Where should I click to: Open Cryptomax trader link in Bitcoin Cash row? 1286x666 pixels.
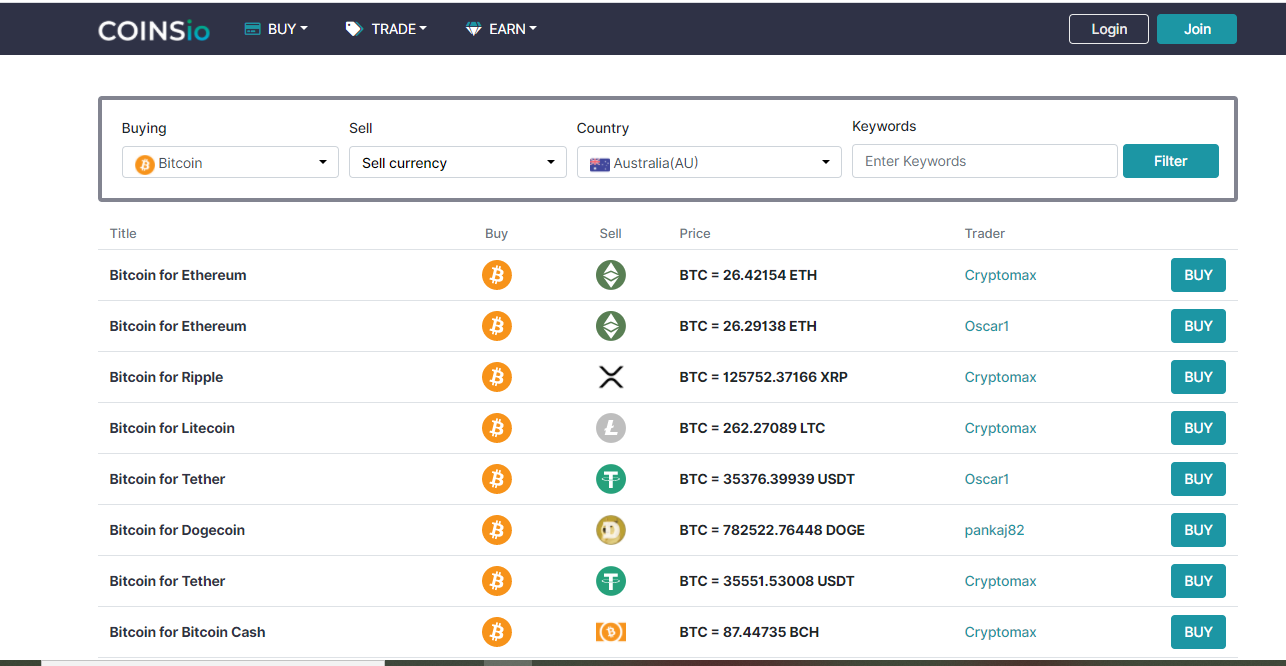point(1000,632)
